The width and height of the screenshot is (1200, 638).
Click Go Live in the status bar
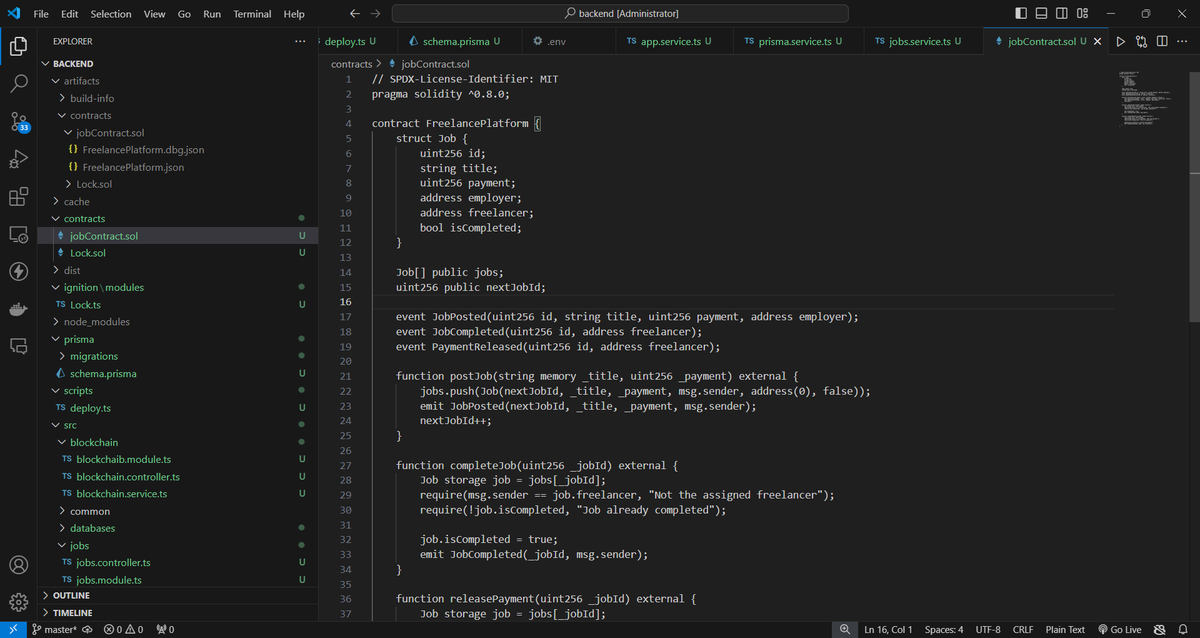pyautogui.click(x=1119, y=629)
